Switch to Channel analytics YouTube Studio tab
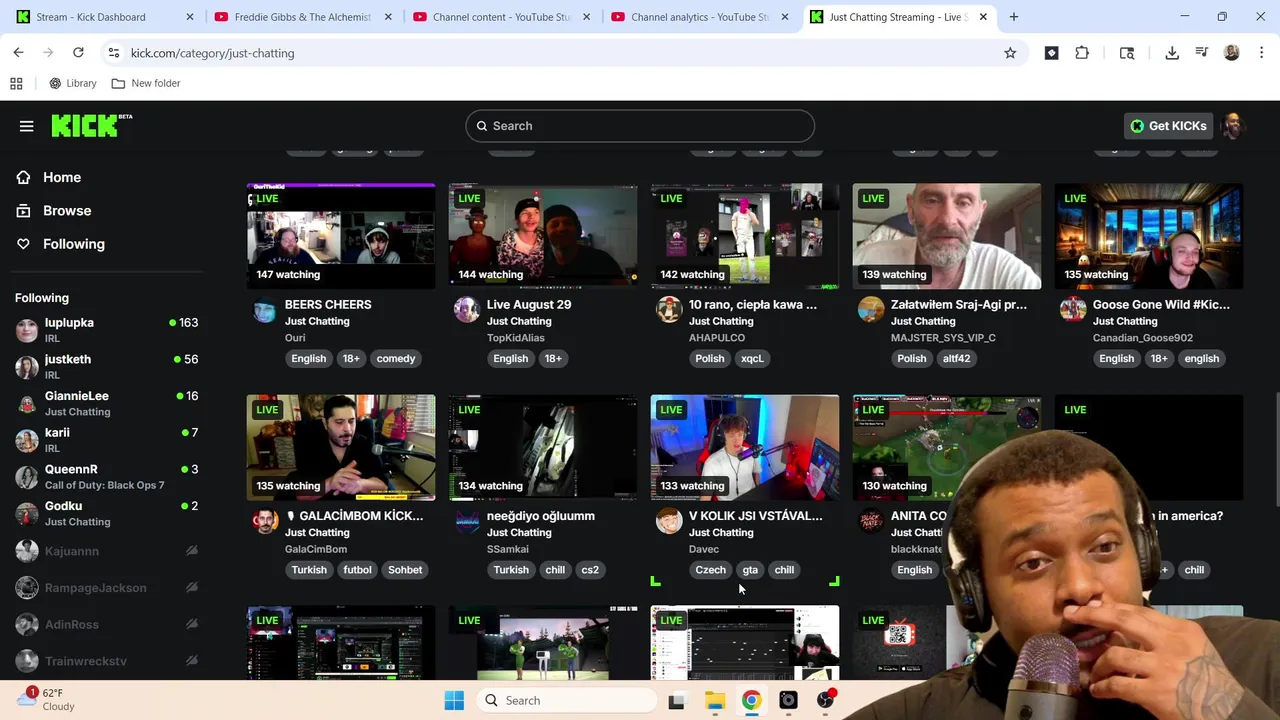 pyautogui.click(x=700, y=17)
